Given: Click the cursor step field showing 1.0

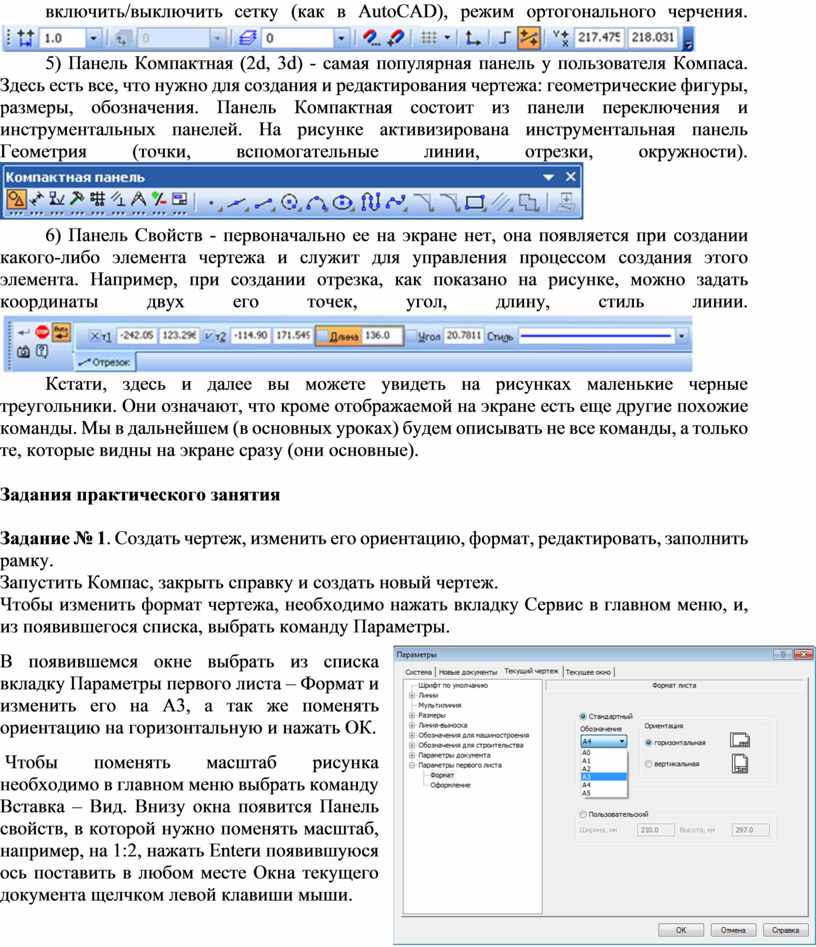Looking at the screenshot, I should coord(63,38).
